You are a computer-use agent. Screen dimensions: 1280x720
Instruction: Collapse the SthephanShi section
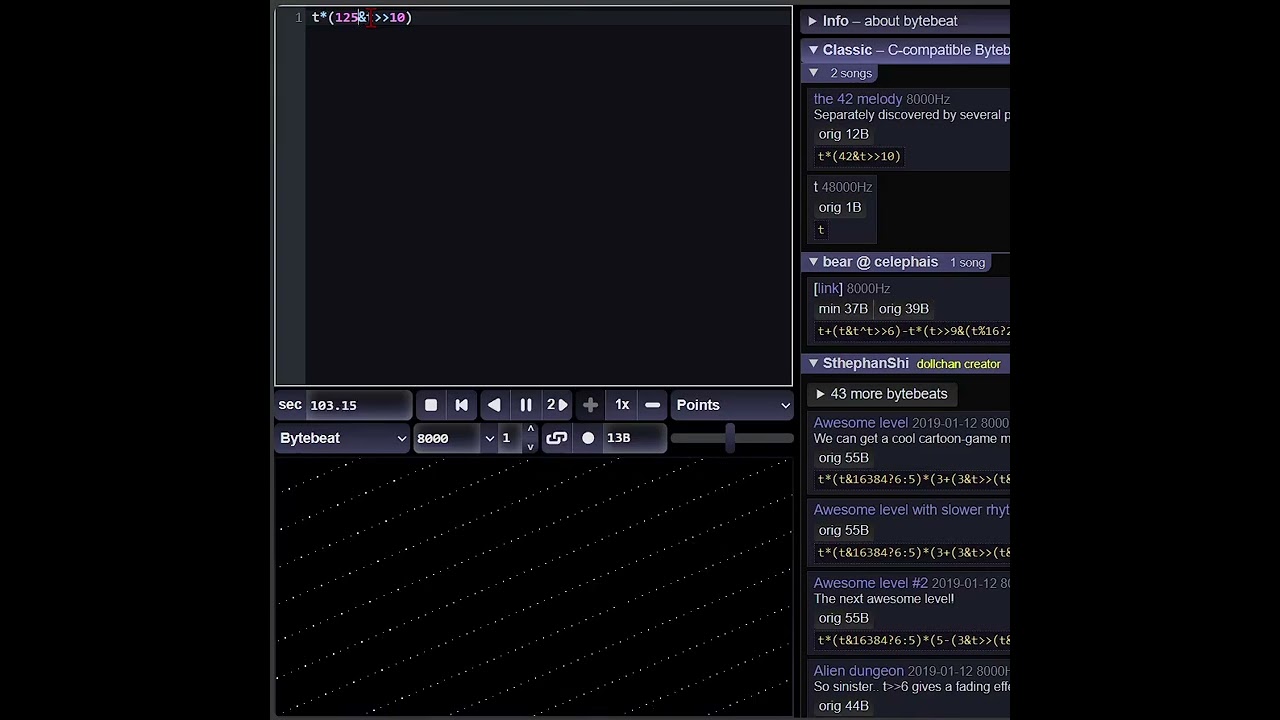(x=905, y=364)
